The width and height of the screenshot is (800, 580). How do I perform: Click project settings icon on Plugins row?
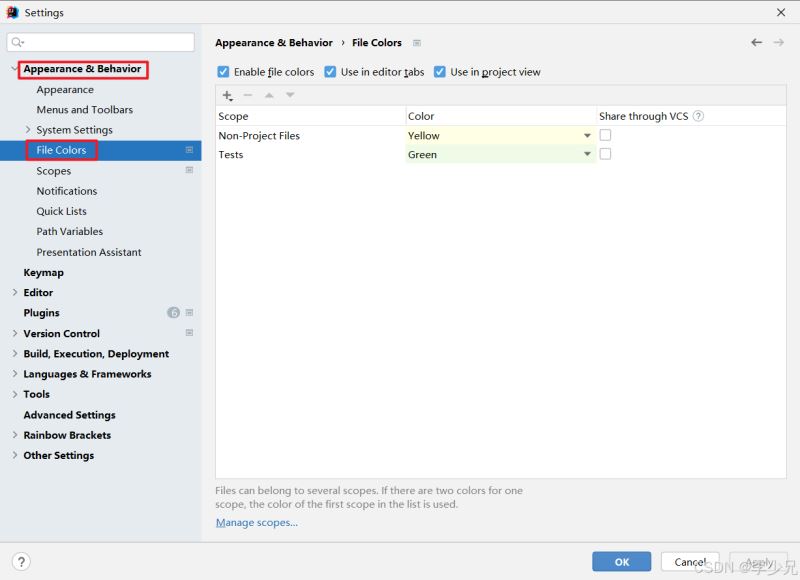coord(189,312)
